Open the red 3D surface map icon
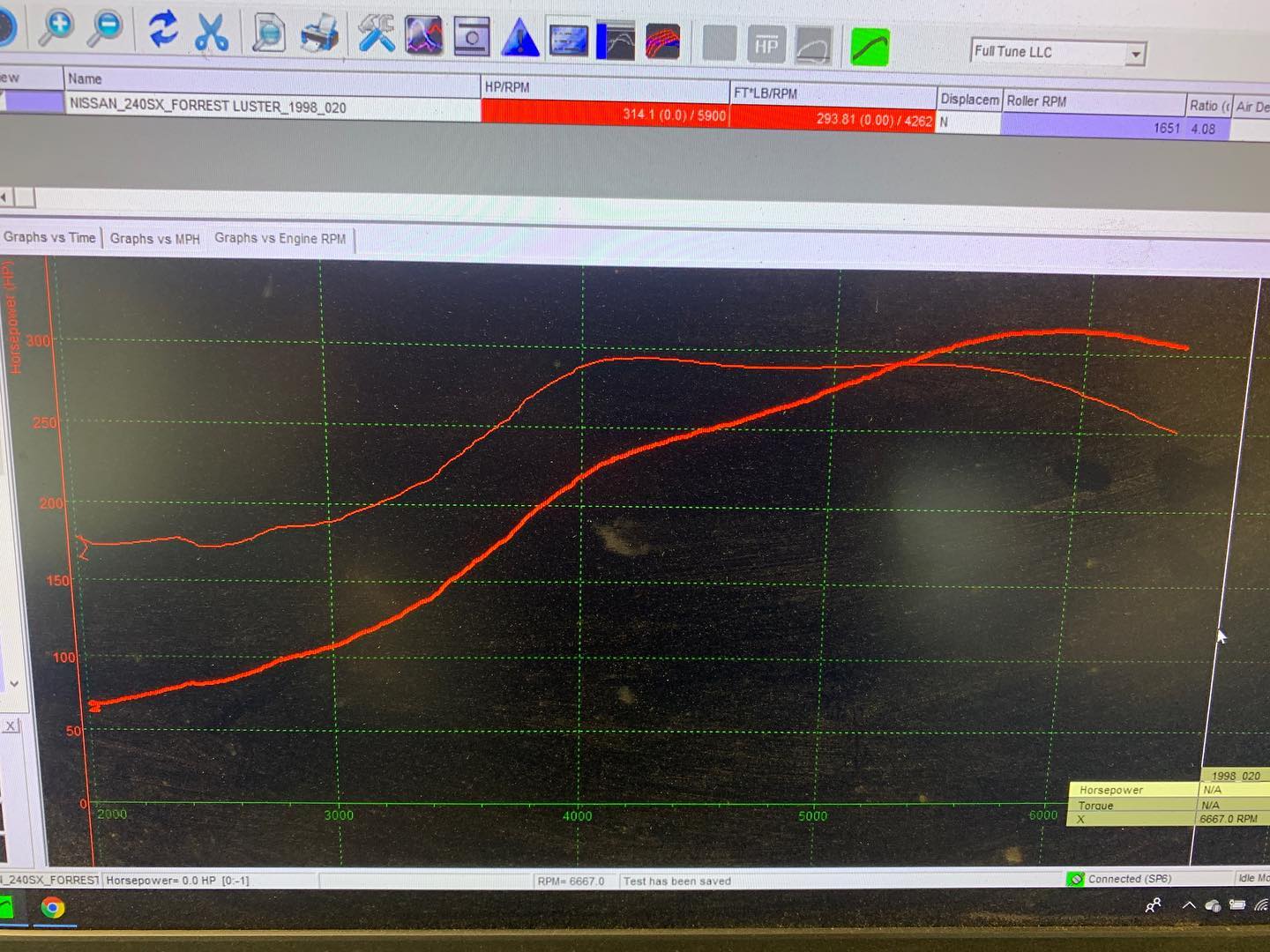Viewport: 1270px width, 952px height. pyautogui.click(x=663, y=42)
